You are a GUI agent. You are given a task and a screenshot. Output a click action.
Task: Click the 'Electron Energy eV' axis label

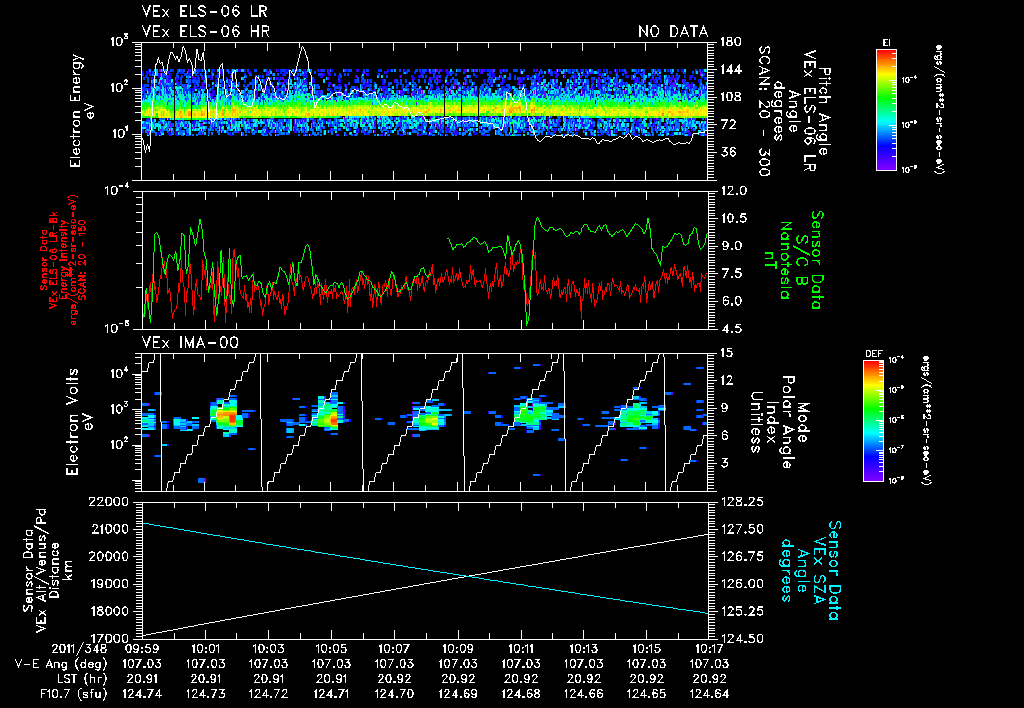82,111
